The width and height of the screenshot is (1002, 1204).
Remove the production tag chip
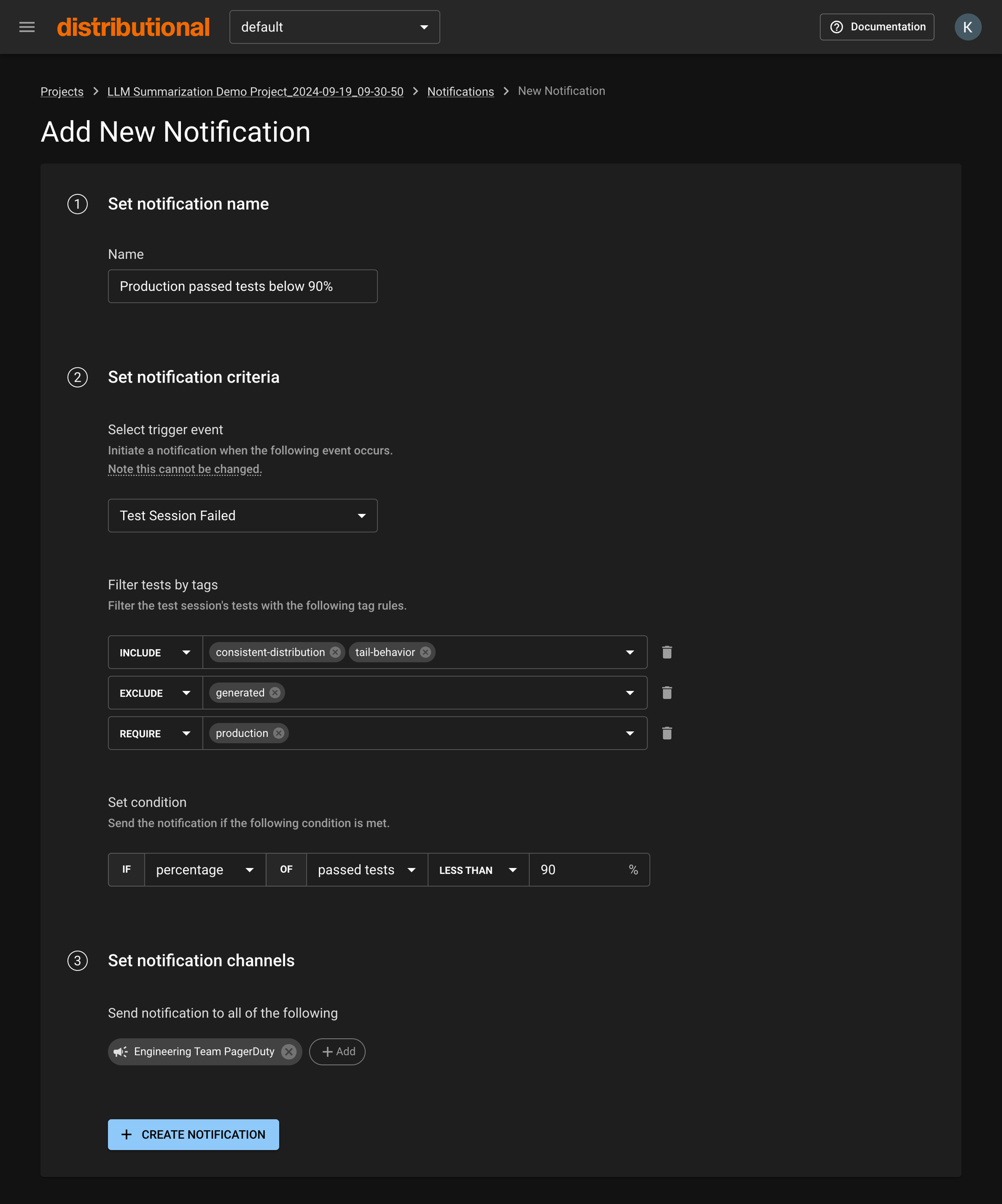click(279, 733)
